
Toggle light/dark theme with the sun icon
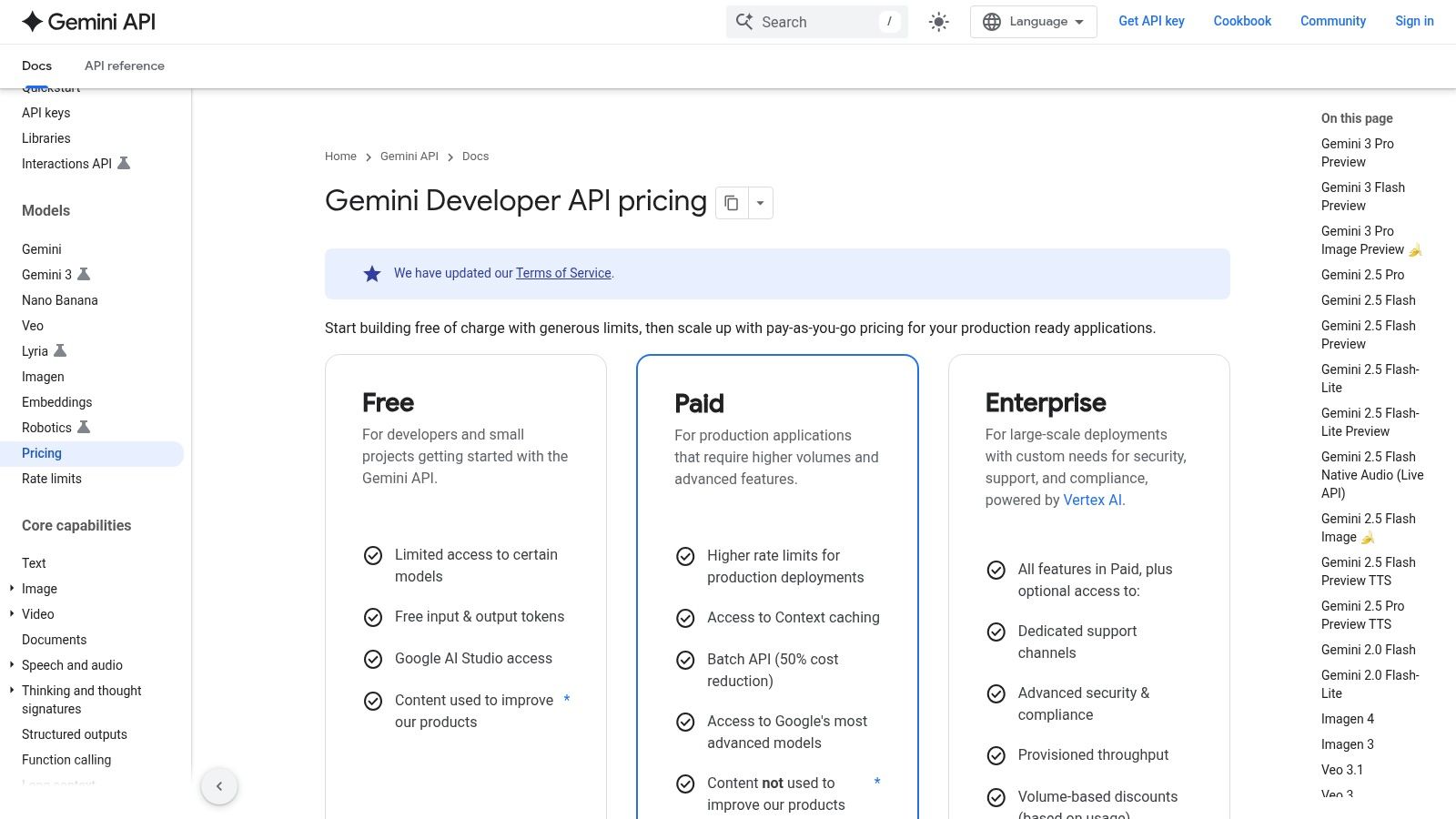click(937, 21)
